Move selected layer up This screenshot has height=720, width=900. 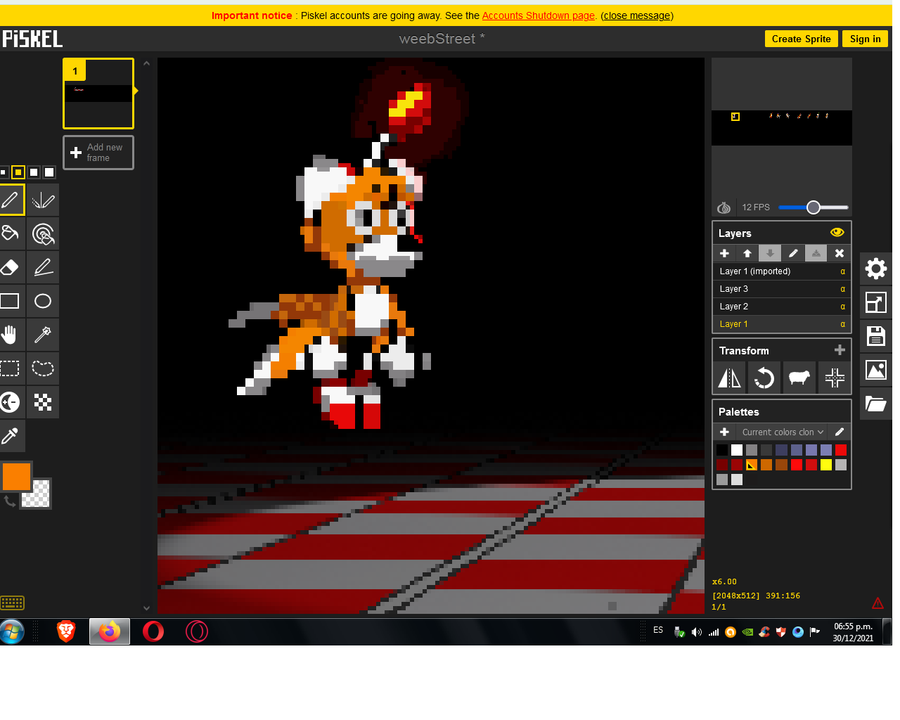click(x=747, y=253)
